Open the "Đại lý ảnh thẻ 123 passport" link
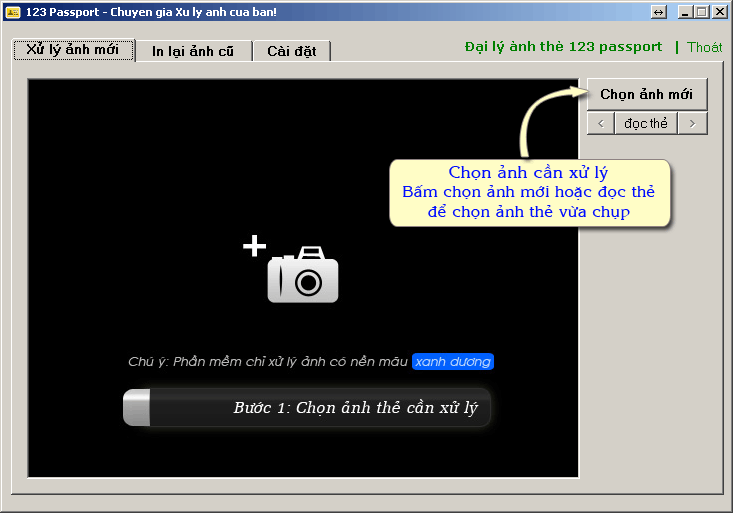The width and height of the screenshot is (733, 513). tap(563, 47)
